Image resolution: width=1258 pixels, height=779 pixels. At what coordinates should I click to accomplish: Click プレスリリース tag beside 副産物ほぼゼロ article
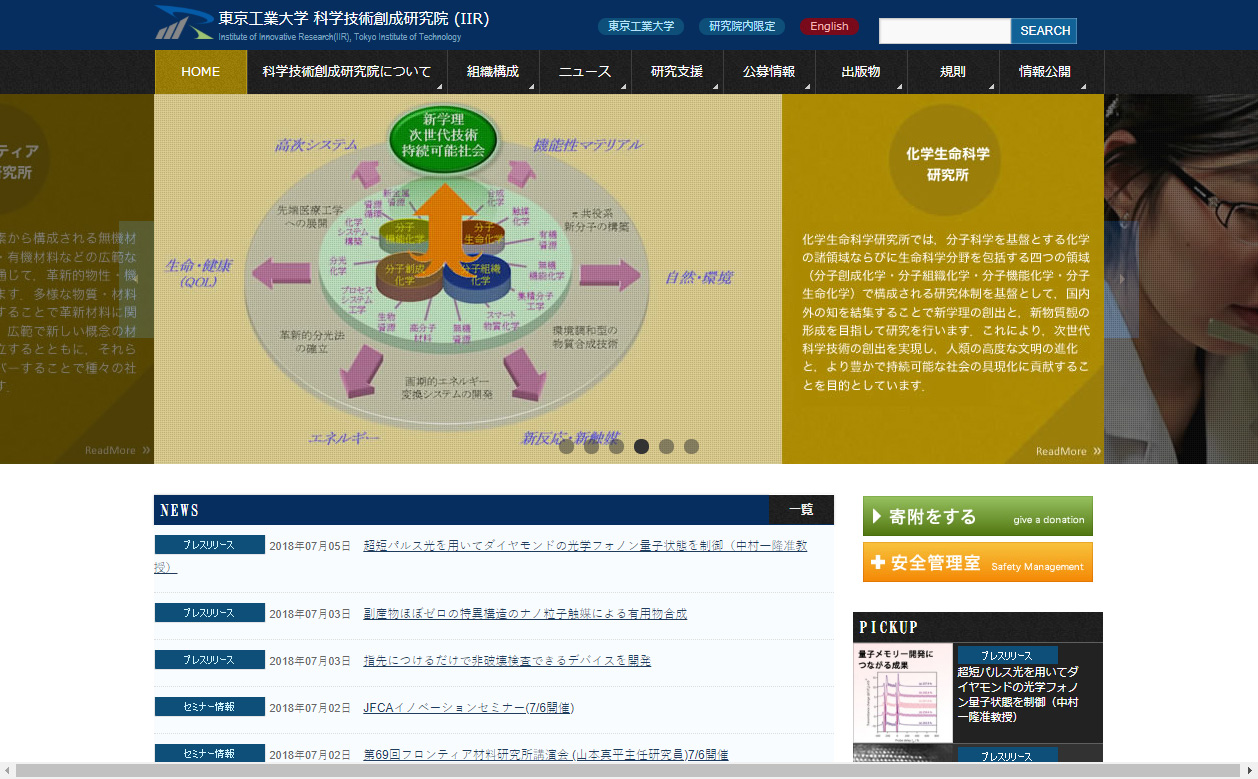[x=209, y=612]
